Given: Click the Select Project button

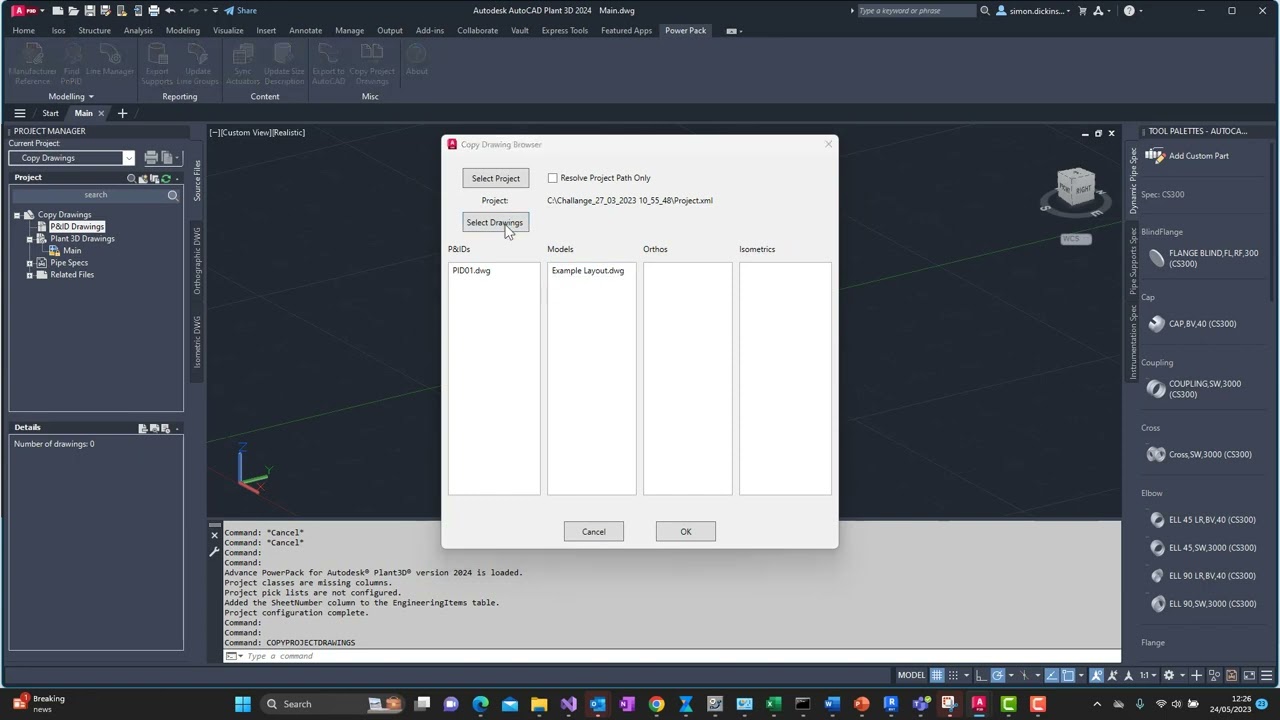Looking at the screenshot, I should point(495,178).
